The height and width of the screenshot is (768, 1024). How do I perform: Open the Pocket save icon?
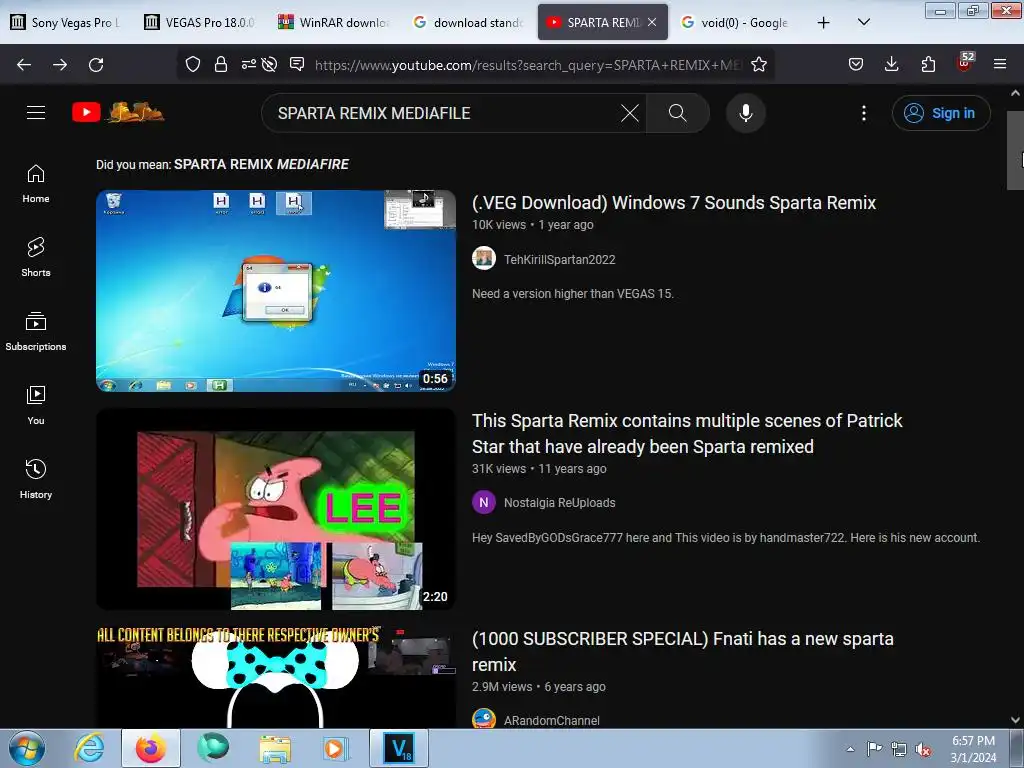point(856,64)
